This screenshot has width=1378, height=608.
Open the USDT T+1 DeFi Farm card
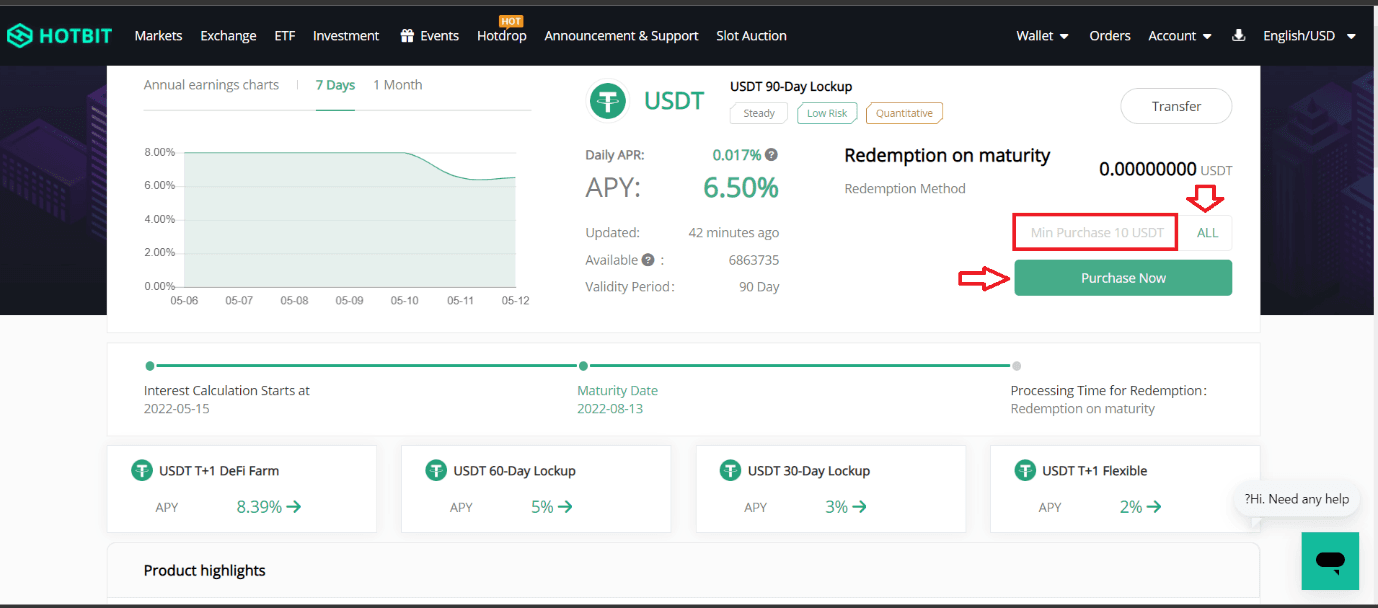[242, 489]
